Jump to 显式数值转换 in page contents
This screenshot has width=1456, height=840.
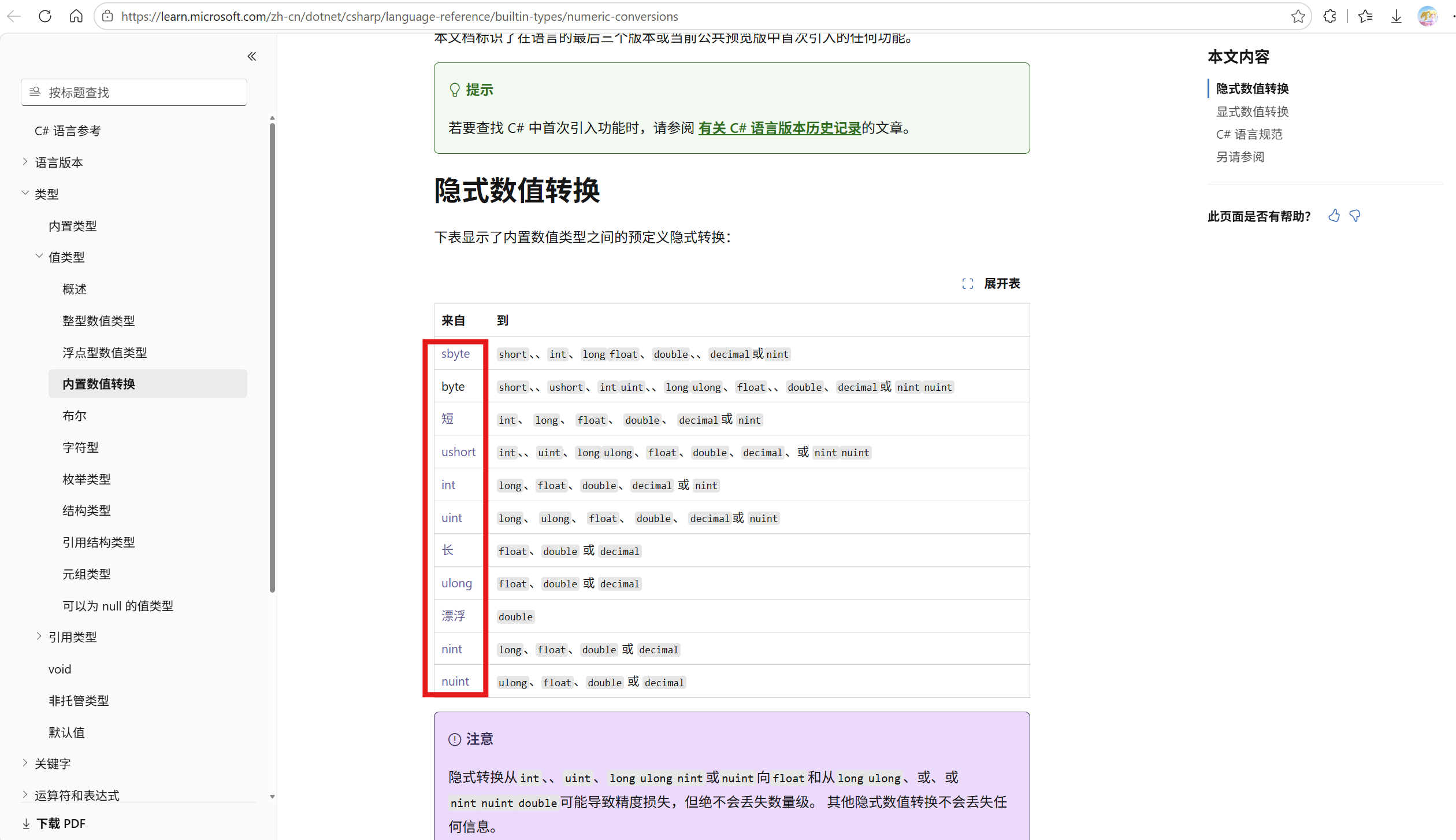(x=1253, y=112)
